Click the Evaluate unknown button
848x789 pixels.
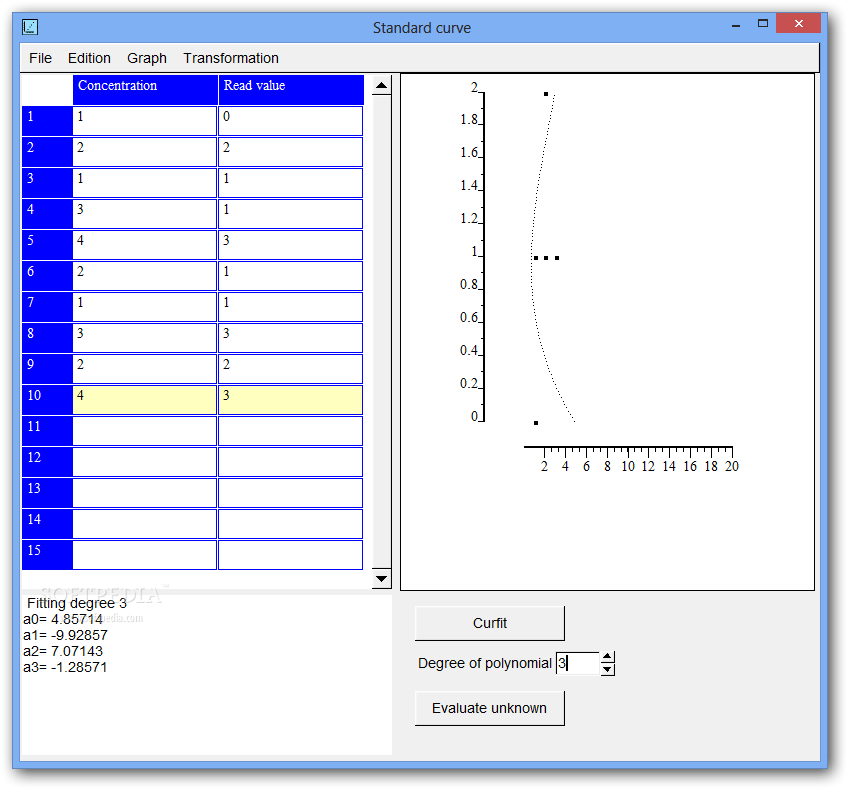[490, 708]
